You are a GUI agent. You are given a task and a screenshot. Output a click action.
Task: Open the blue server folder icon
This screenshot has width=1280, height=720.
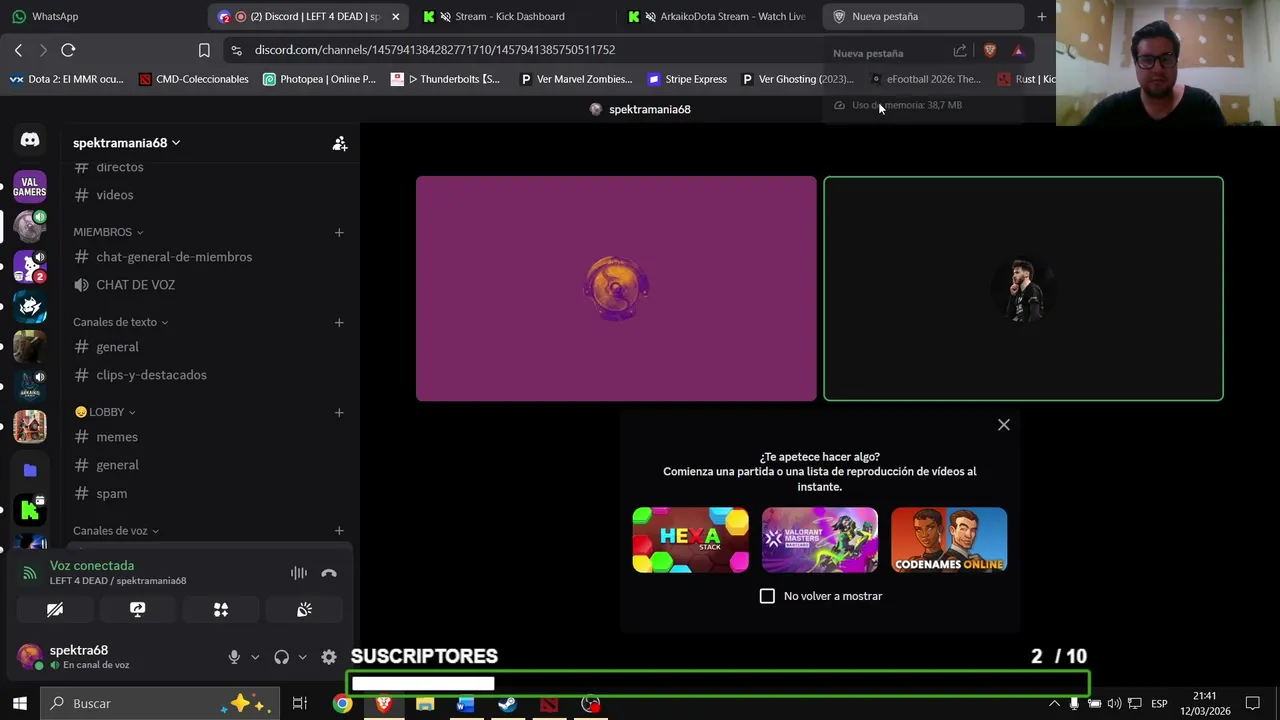click(30, 470)
